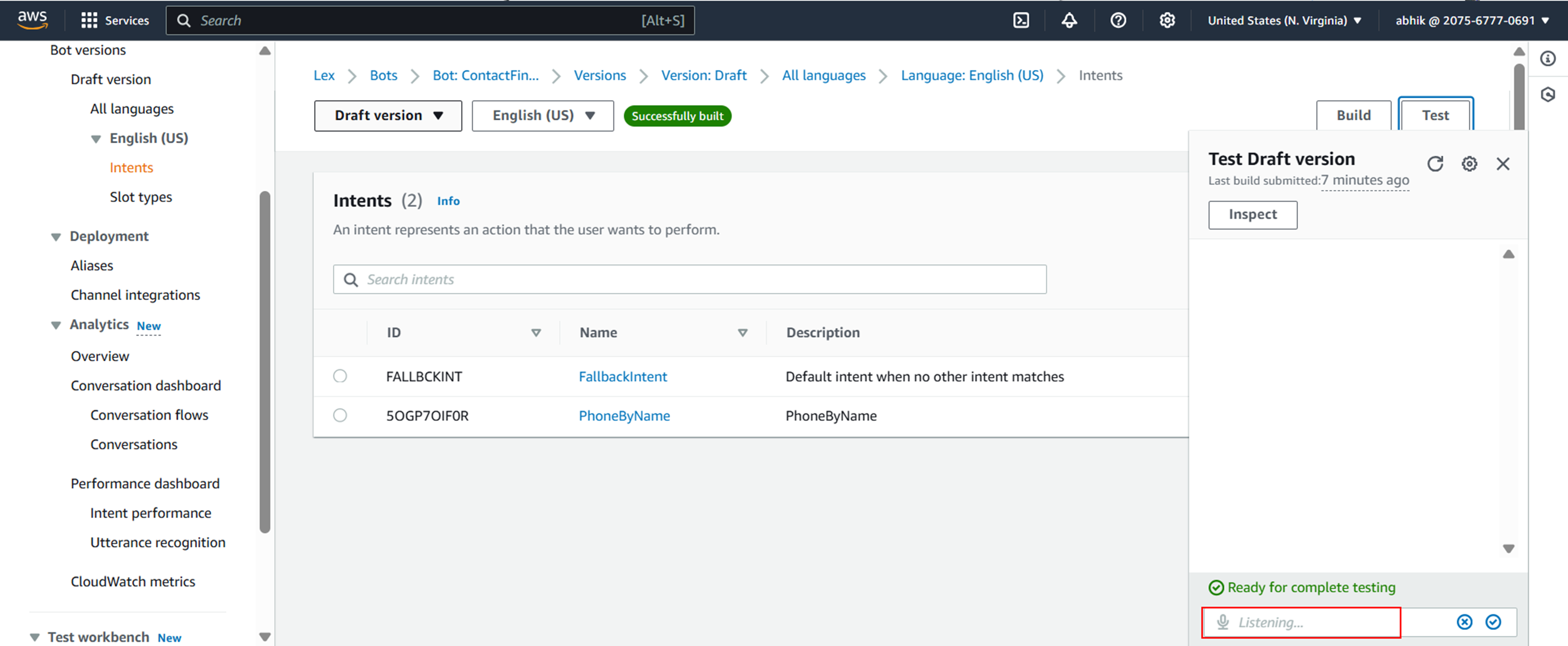Open the English (US) language dropdown

543,116
